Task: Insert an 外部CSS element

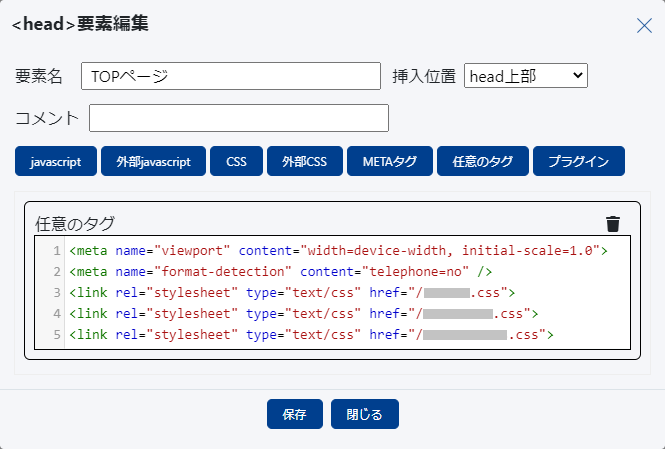Action: click(304, 161)
